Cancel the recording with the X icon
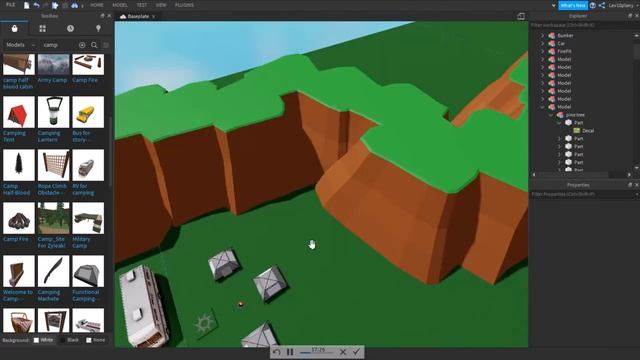640x360 pixels. [343, 352]
